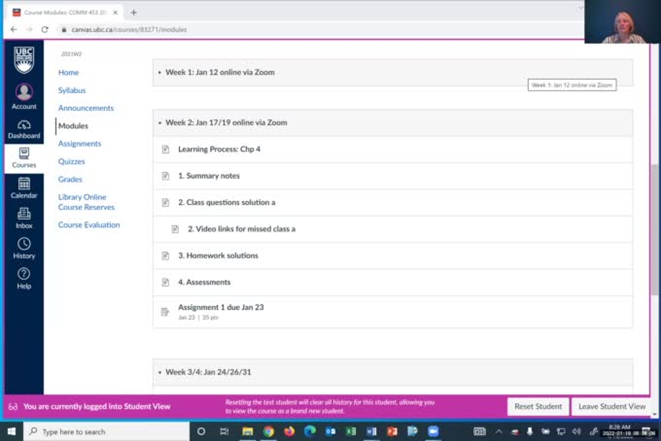Collapse the Week 3/4: Jan 24/26/31 module
Image resolution: width=661 pixels, height=441 pixels.
(x=160, y=372)
